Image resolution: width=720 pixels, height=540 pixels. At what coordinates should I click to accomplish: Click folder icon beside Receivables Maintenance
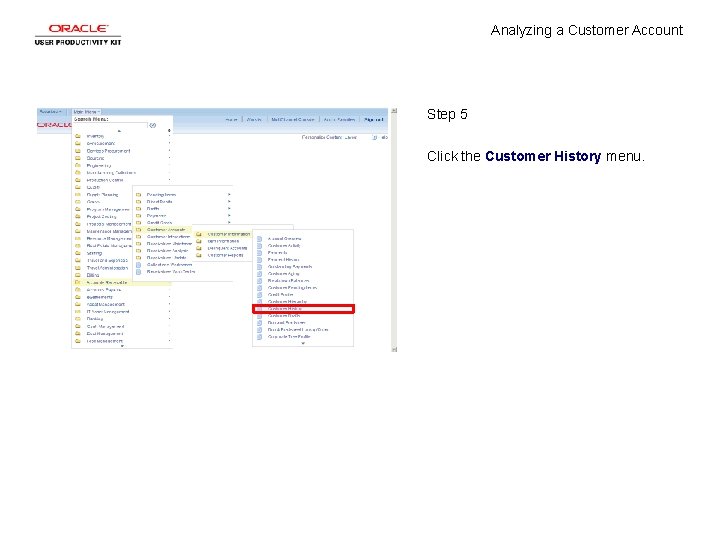coord(138,243)
